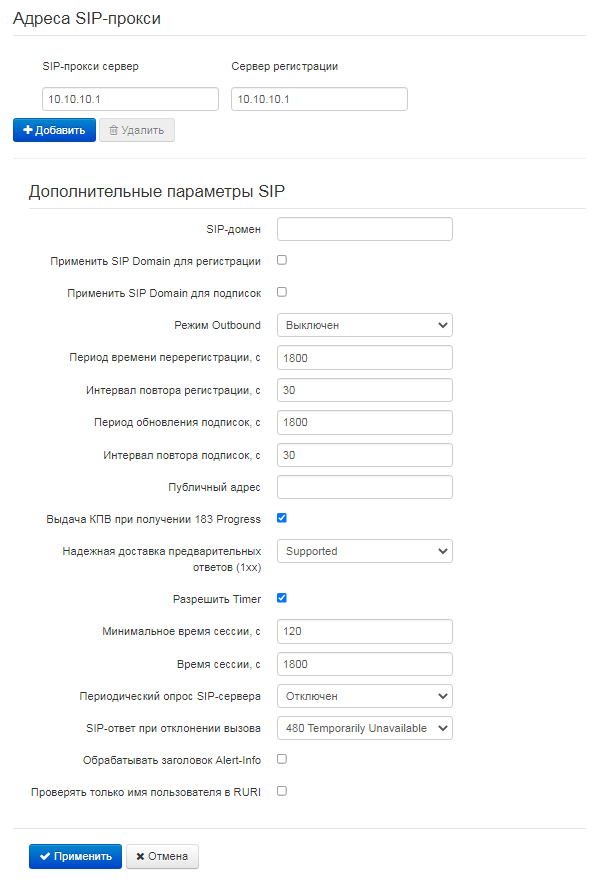
Task: Click the Добавить button to add proxy
Action: tap(54, 130)
